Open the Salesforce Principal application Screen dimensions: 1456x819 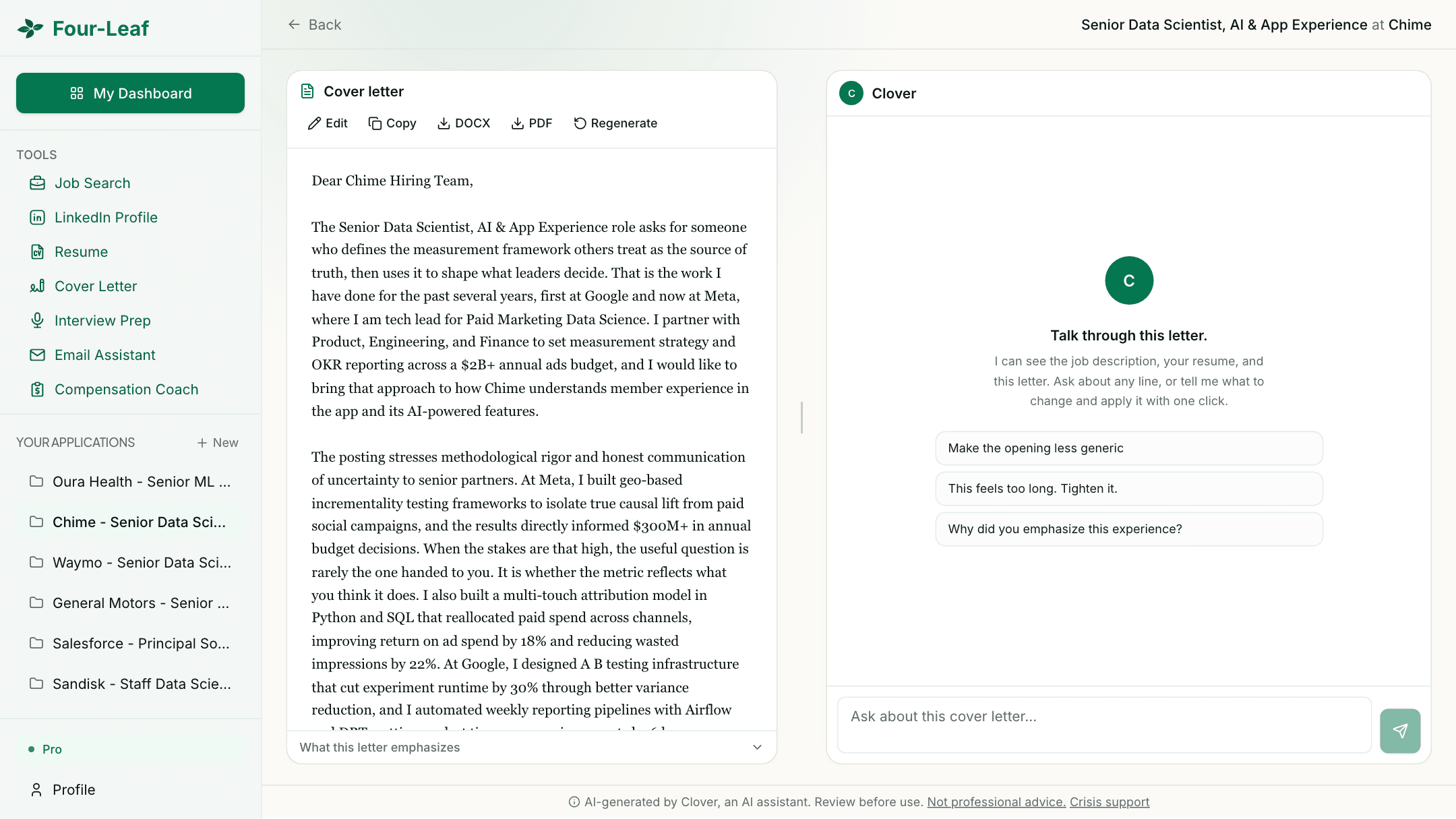[x=130, y=644]
